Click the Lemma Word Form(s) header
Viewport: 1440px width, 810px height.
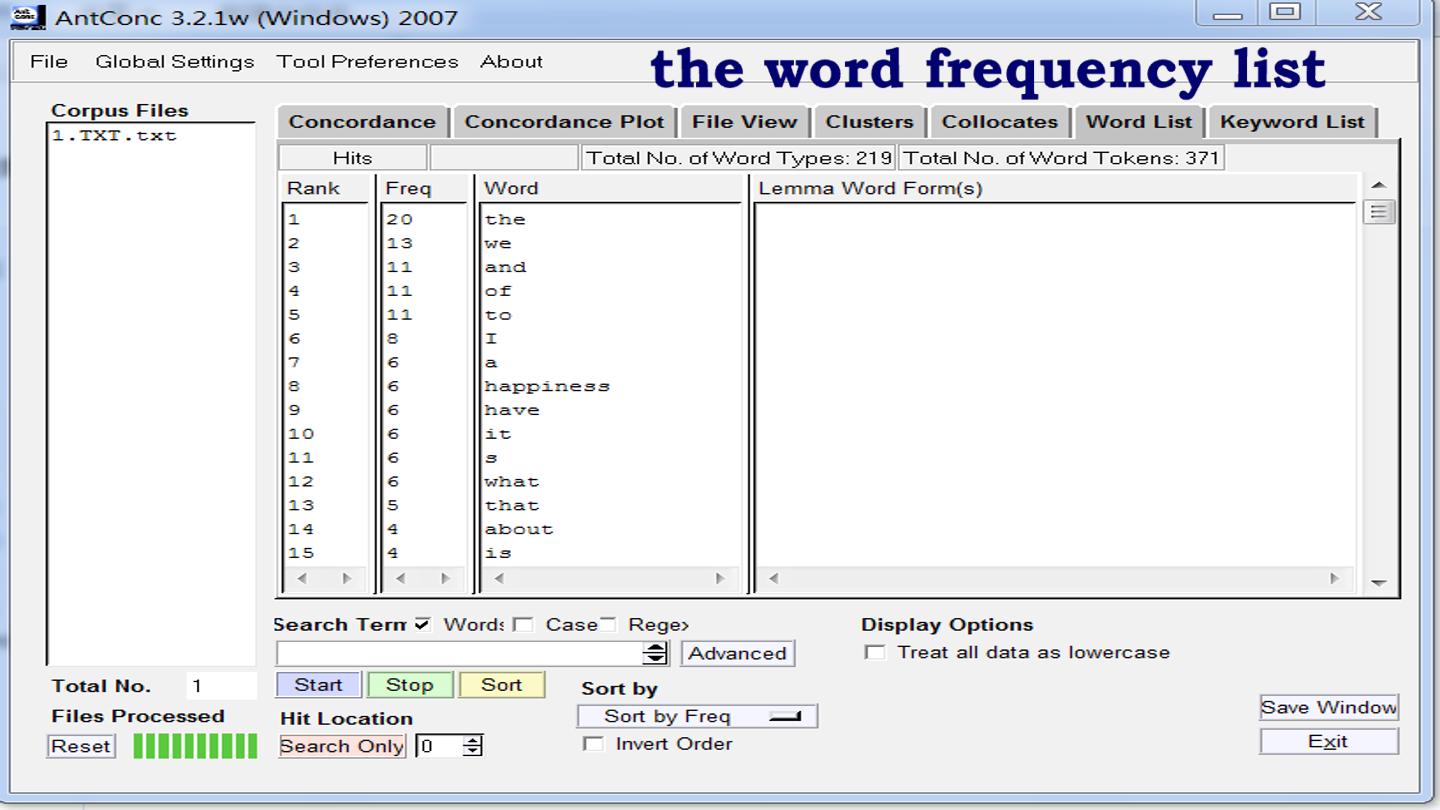click(x=870, y=188)
